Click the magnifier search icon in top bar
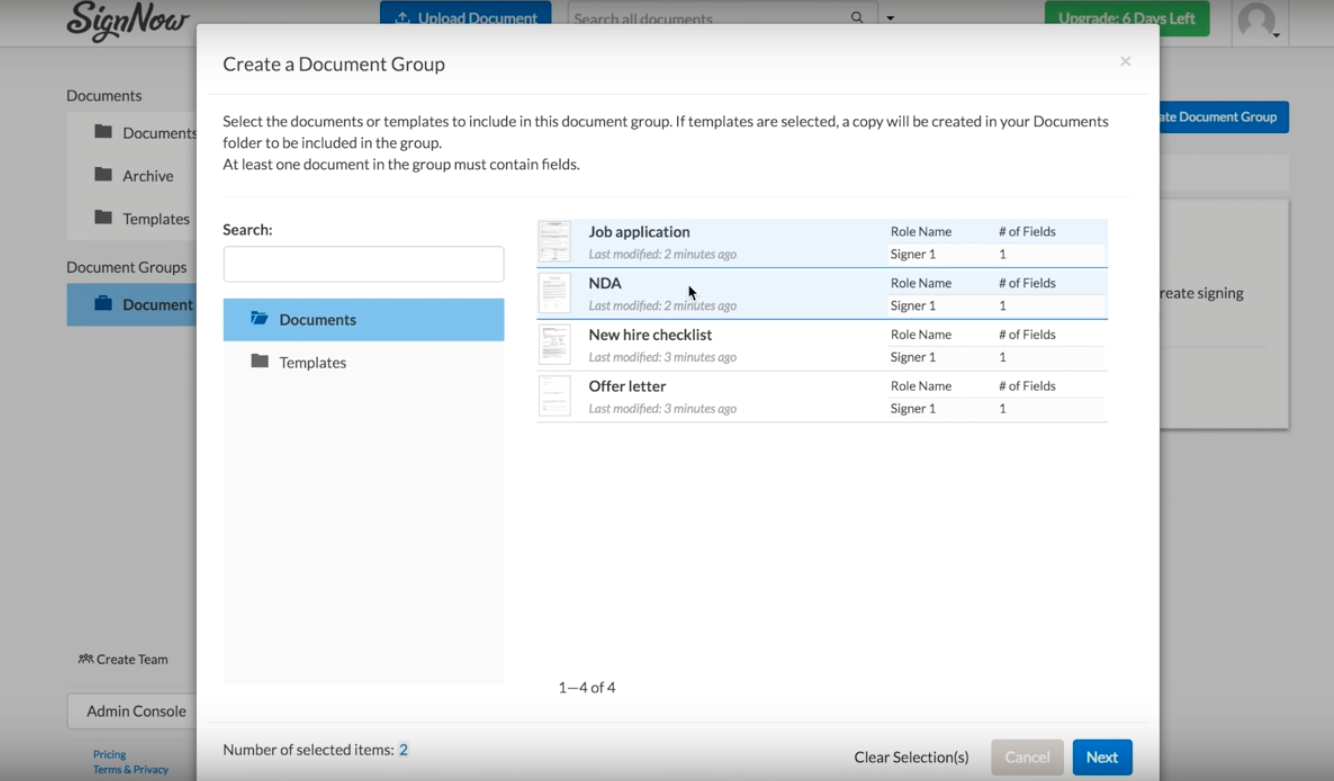Viewport: 1334px width, 781px height. pos(857,18)
